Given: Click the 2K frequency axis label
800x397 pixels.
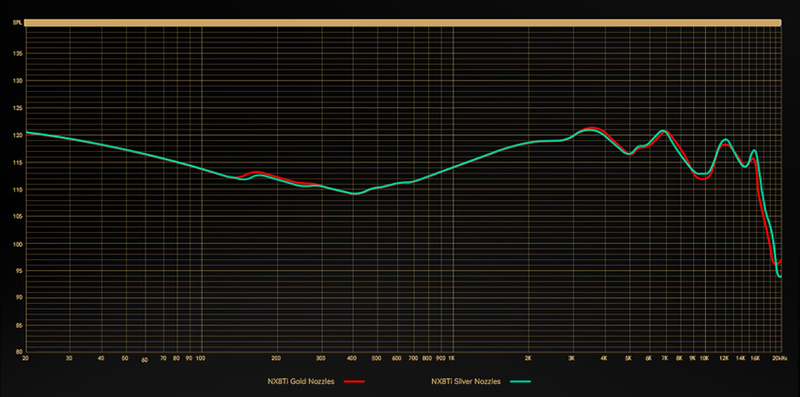Looking at the screenshot, I should [x=528, y=358].
